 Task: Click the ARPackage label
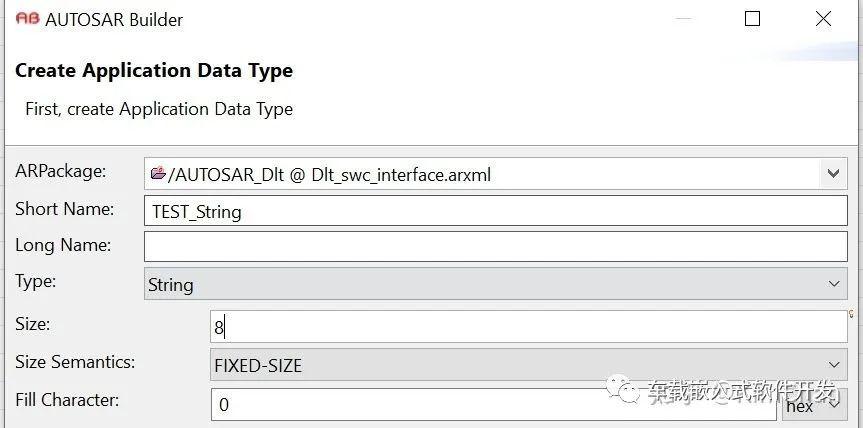61,171
